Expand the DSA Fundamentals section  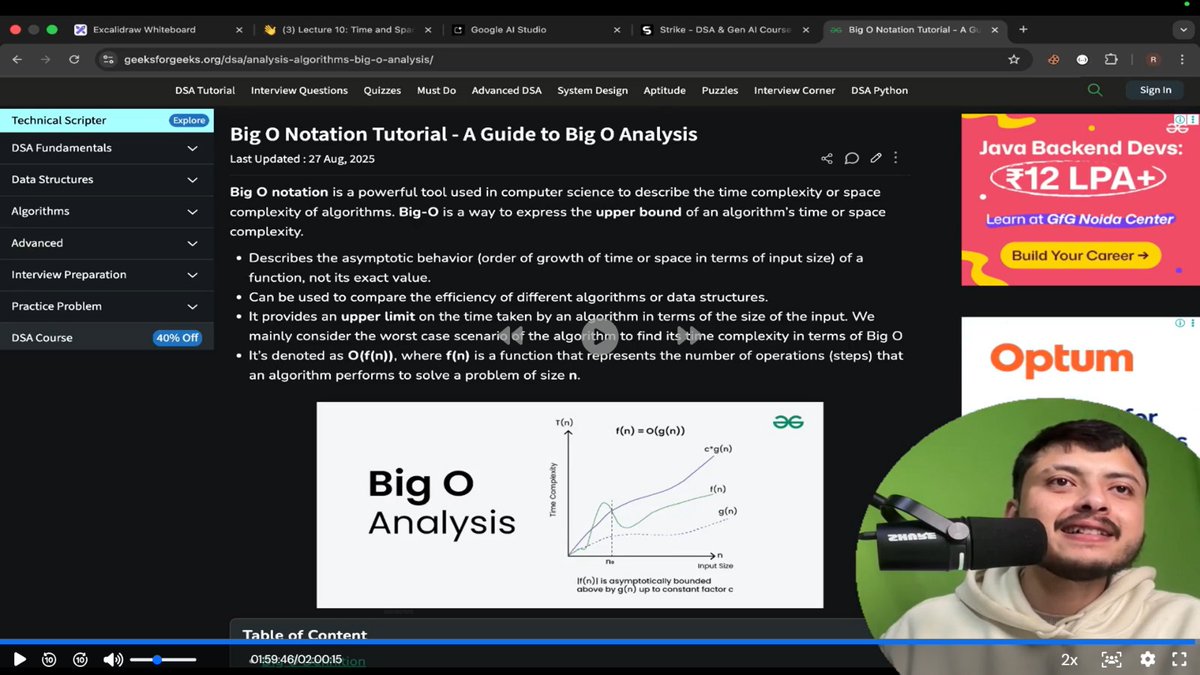(x=107, y=148)
